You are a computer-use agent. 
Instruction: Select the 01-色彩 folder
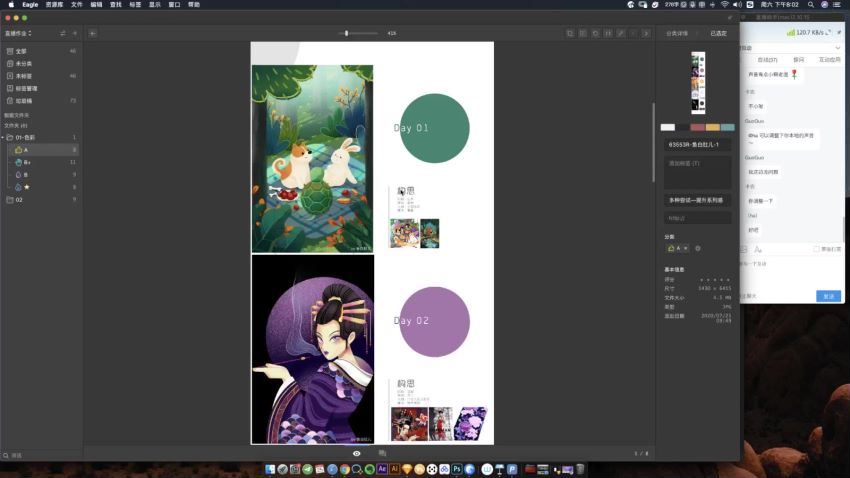point(41,138)
